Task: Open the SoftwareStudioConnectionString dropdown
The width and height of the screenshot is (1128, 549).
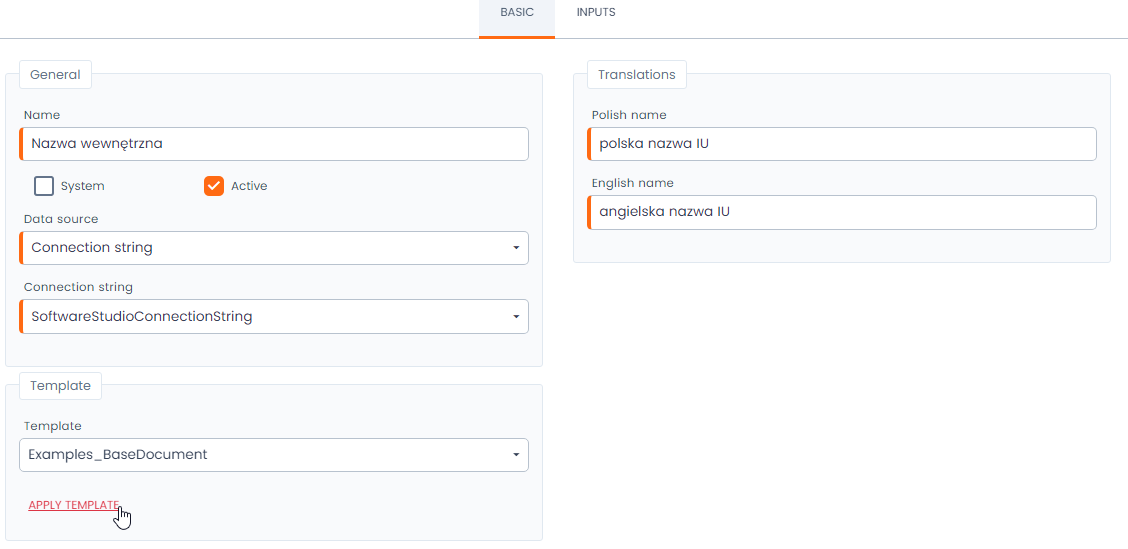Action: click(274, 317)
